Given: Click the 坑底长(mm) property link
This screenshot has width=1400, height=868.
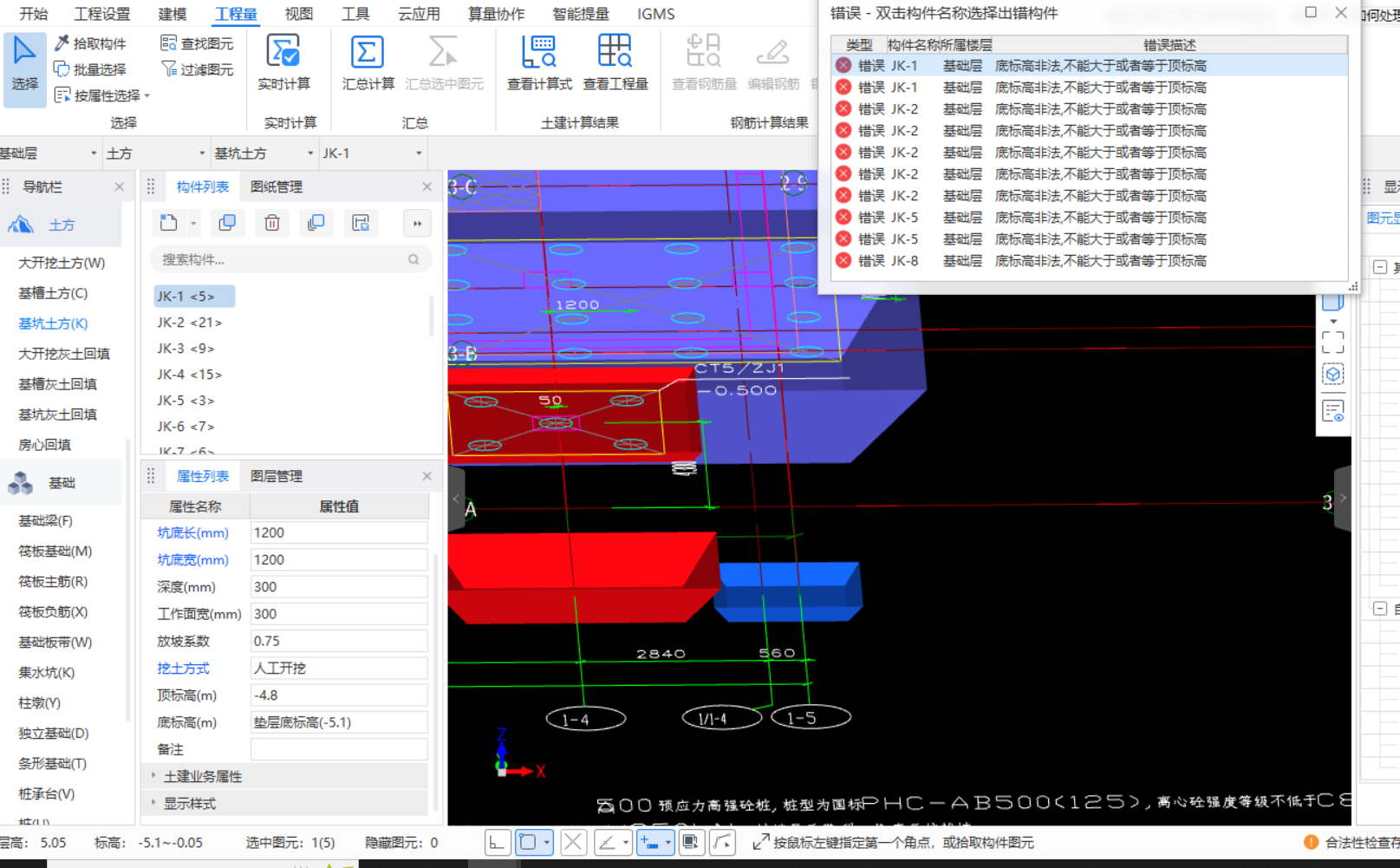Looking at the screenshot, I should 192,532.
